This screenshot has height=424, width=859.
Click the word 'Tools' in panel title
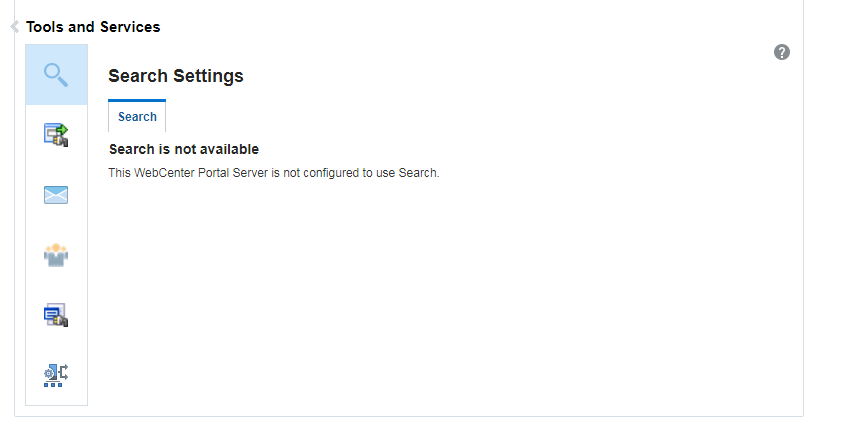(x=45, y=27)
